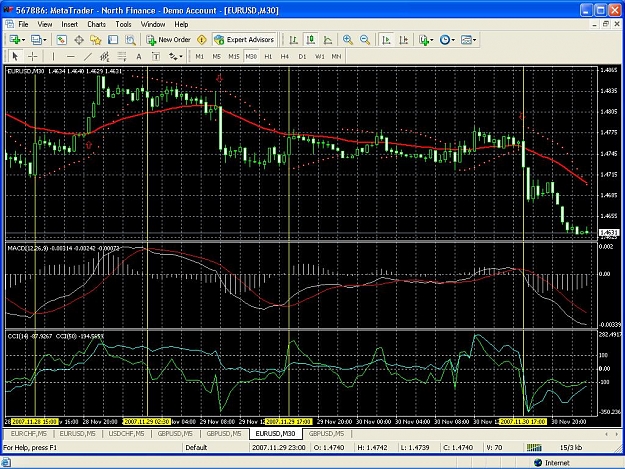Select the EURUSD,M30 chart tab
The image size is (625, 469).
(275, 434)
